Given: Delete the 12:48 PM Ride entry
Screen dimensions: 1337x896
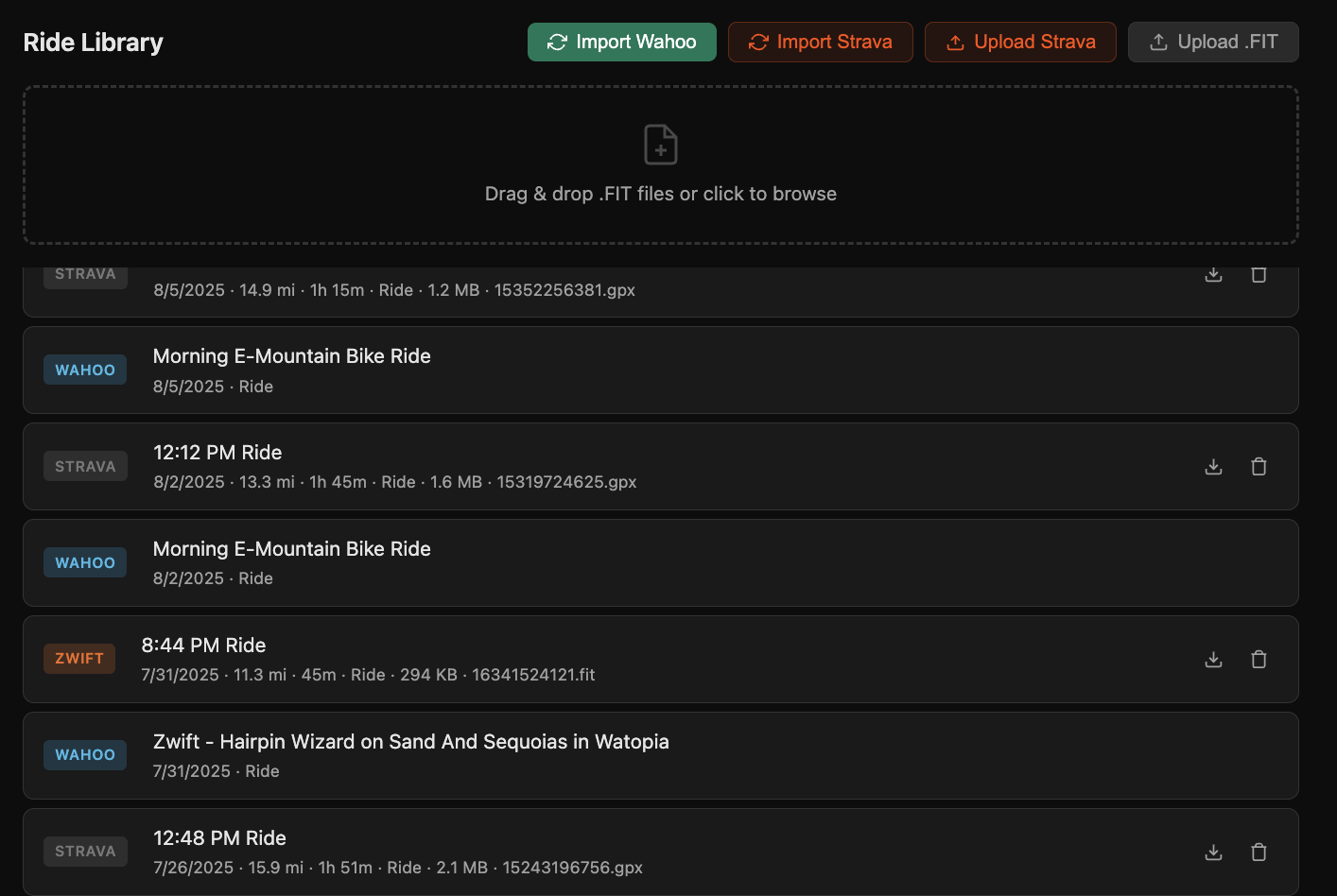Looking at the screenshot, I should [1259, 853].
